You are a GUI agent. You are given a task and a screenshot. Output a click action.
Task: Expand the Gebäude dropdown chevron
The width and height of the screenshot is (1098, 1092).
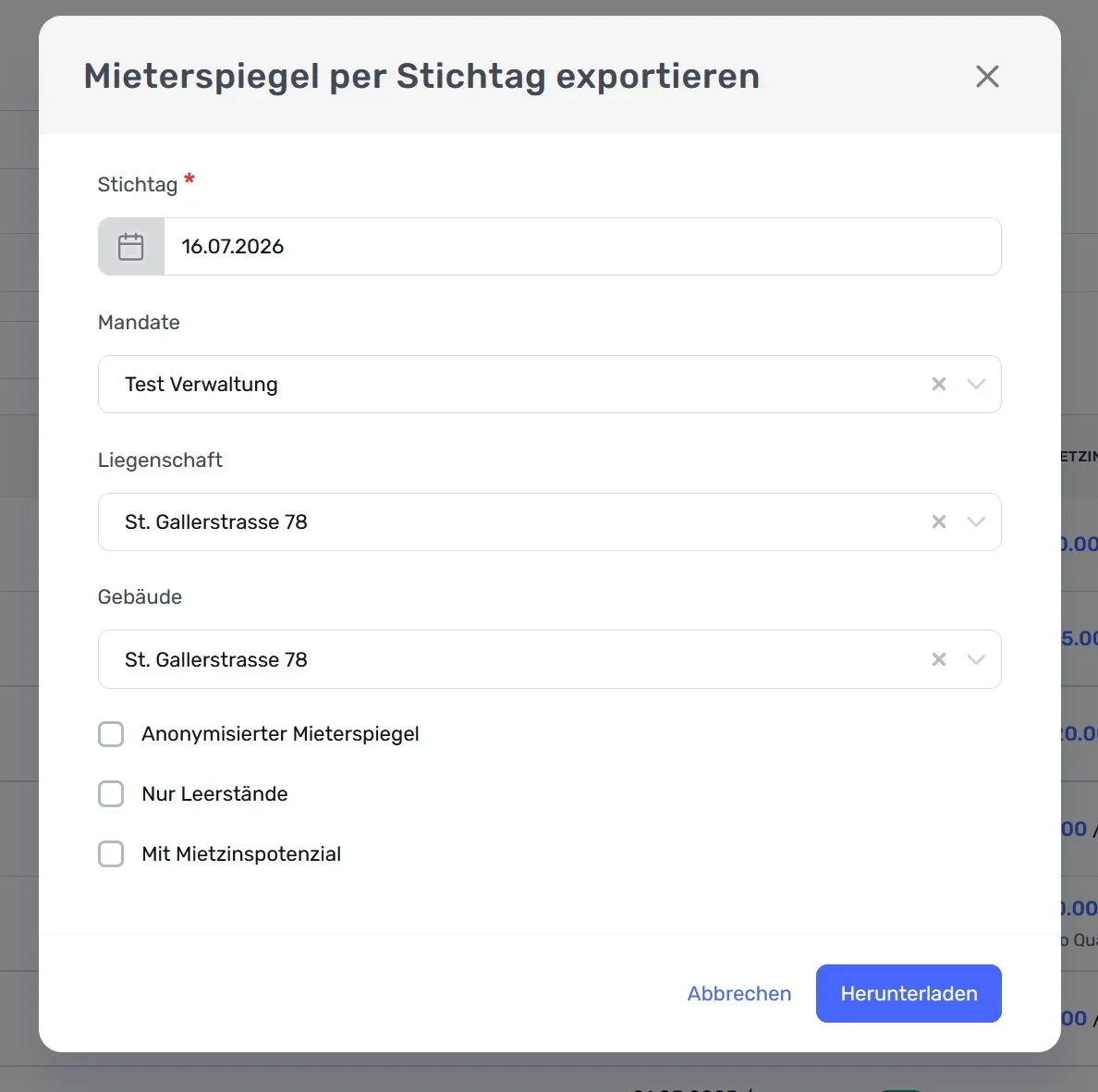click(976, 659)
